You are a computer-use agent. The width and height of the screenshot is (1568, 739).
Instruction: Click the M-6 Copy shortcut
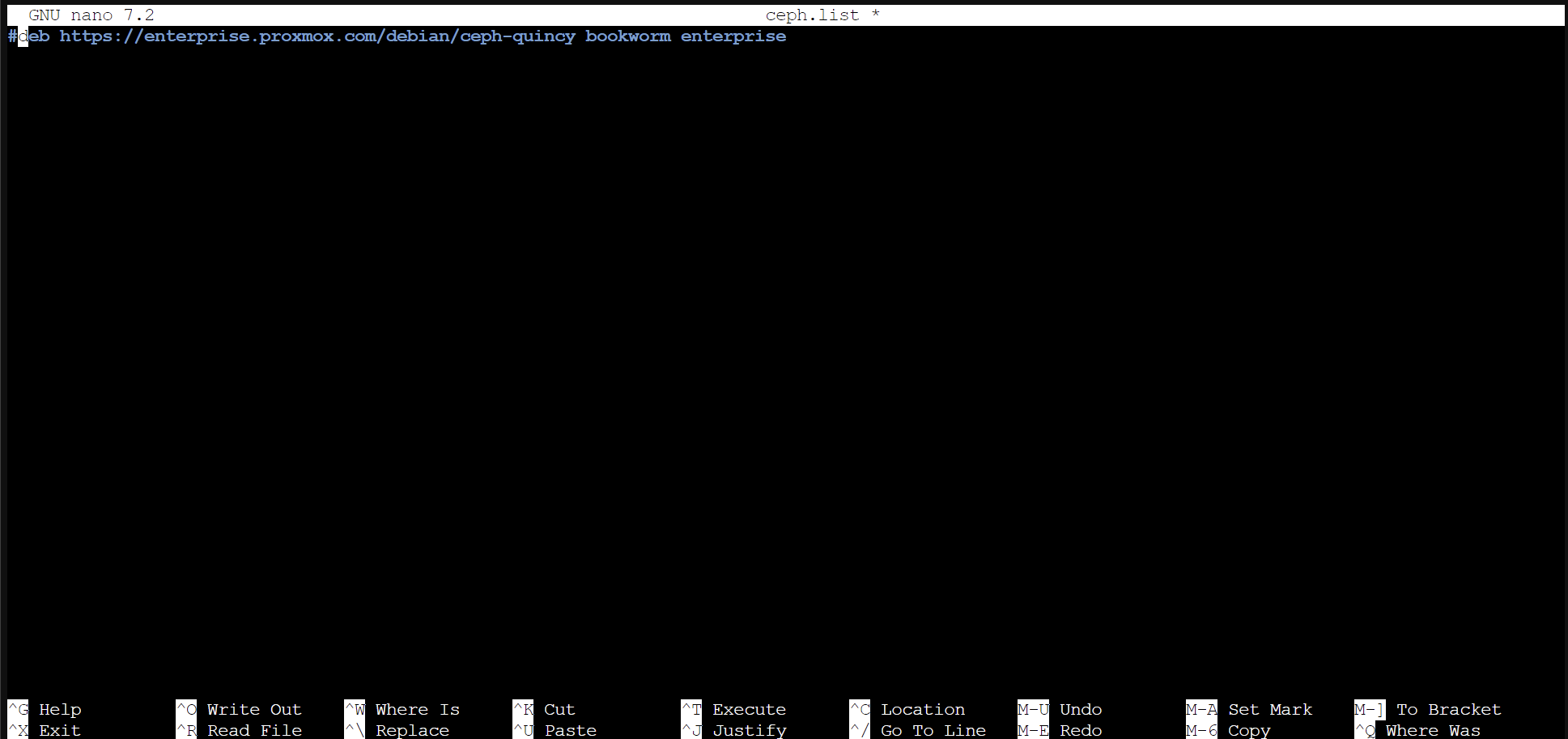pyautogui.click(x=1228, y=730)
